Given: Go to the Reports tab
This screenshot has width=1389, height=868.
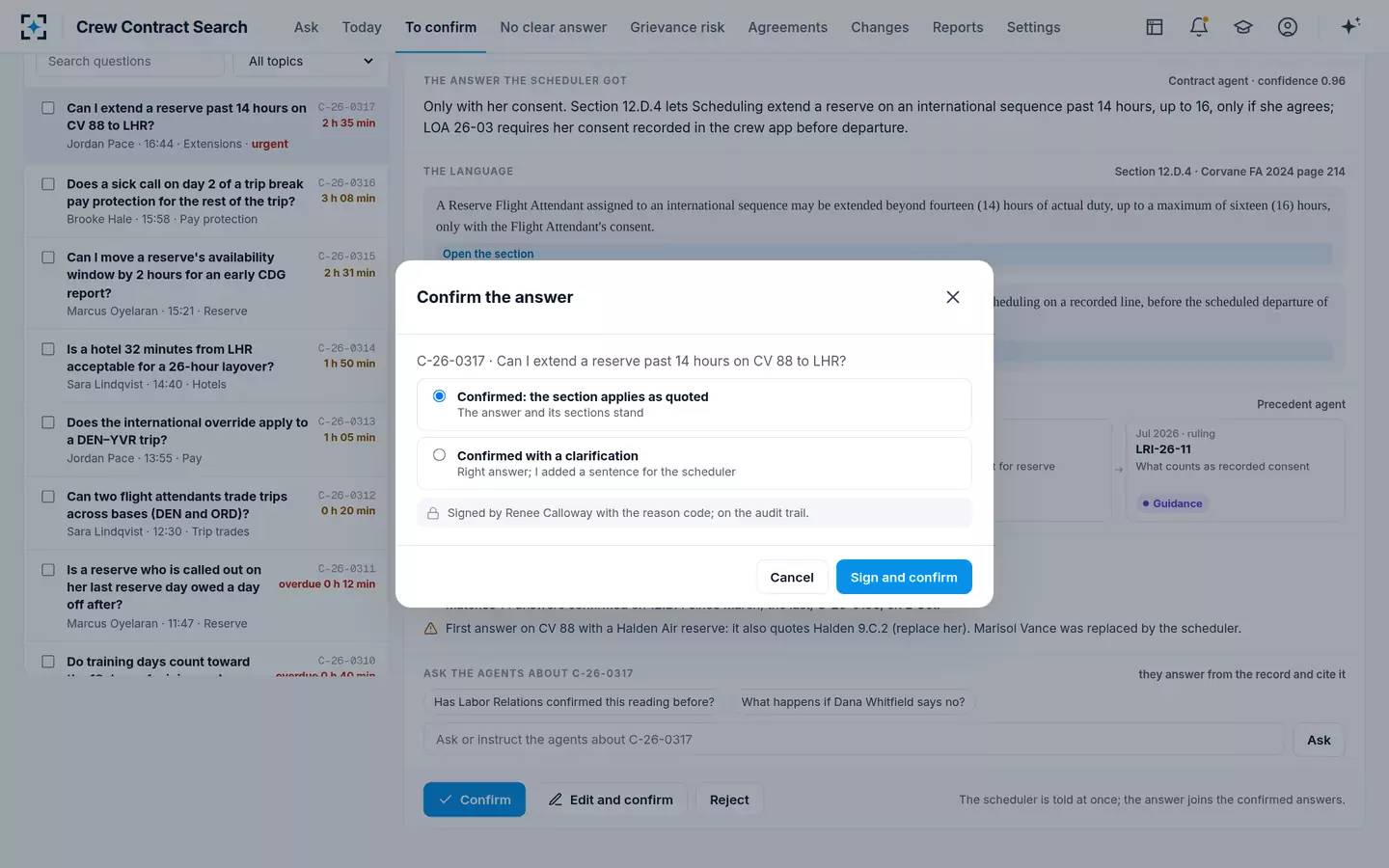Looking at the screenshot, I should click(958, 27).
